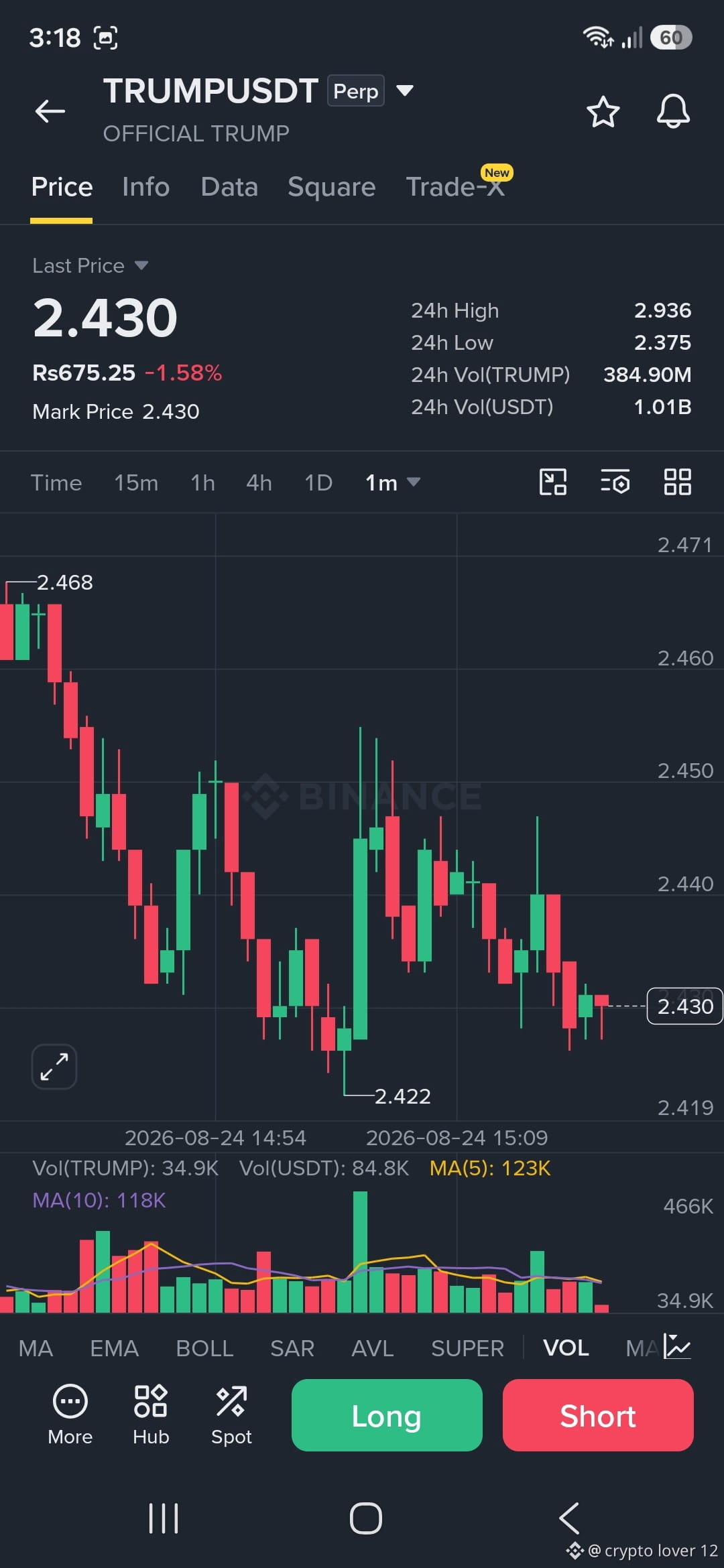Open the grid layout icon
The width and height of the screenshot is (724, 1568).
click(x=677, y=482)
